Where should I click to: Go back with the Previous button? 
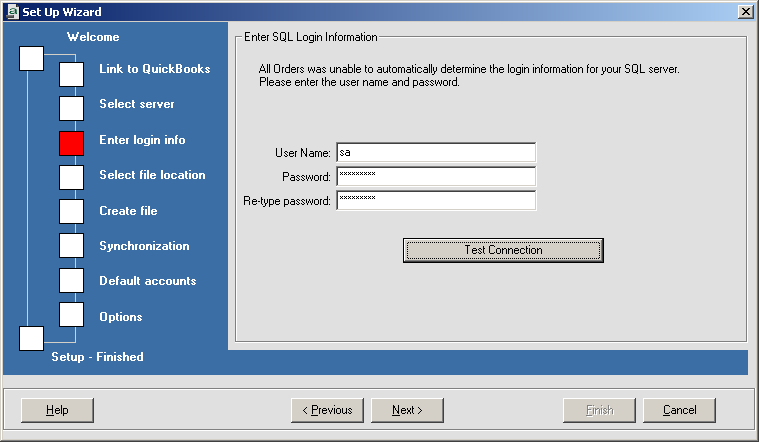click(x=327, y=410)
